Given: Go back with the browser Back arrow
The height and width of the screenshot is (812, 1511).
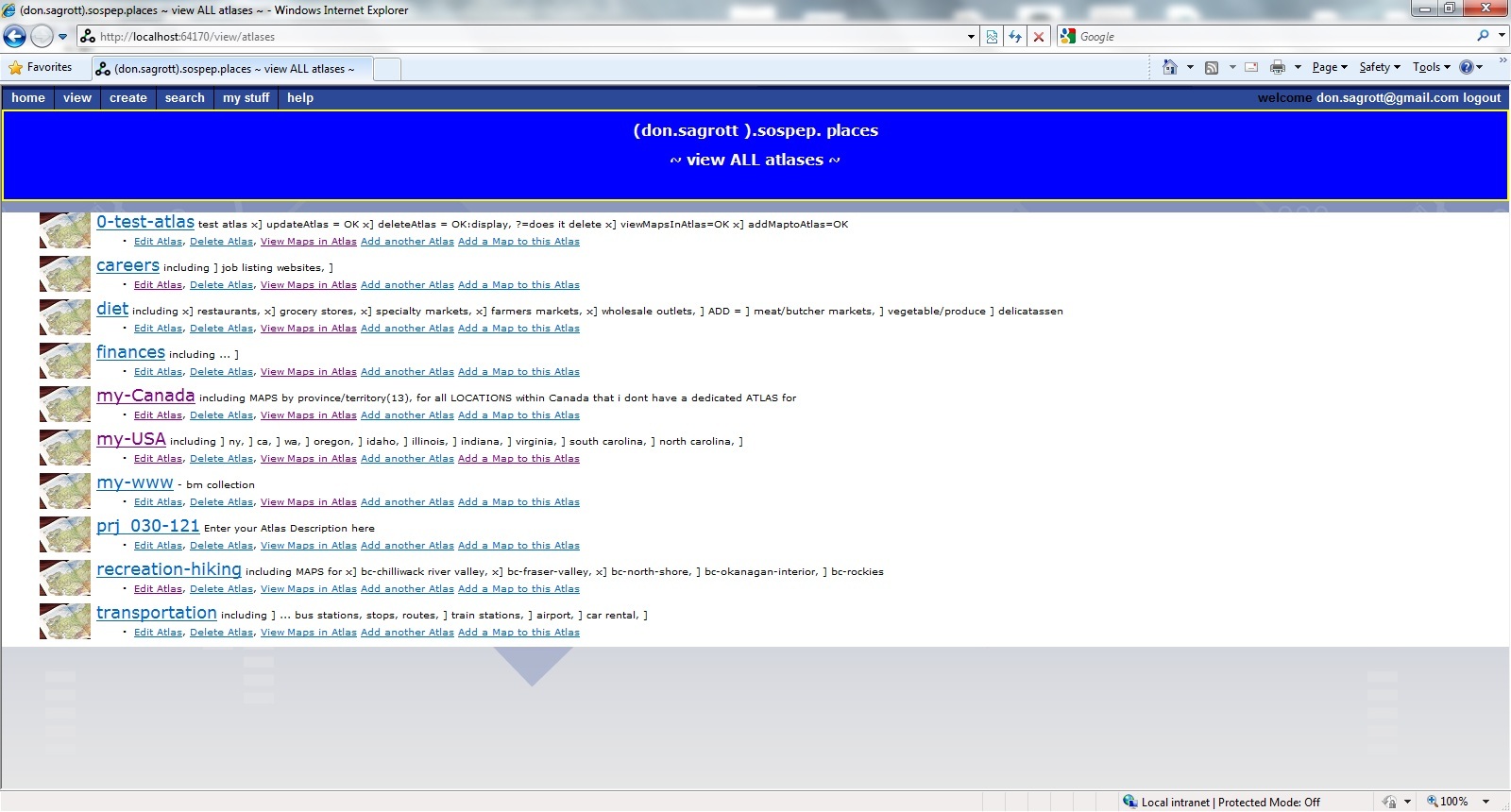Looking at the screenshot, I should tap(15, 37).
